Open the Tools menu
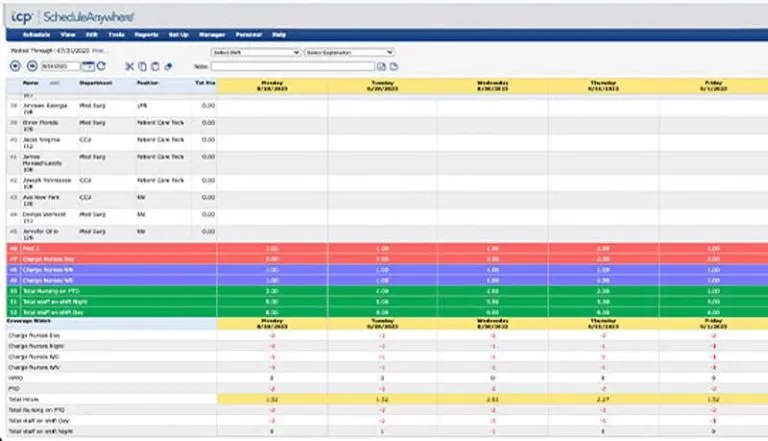 coord(116,35)
